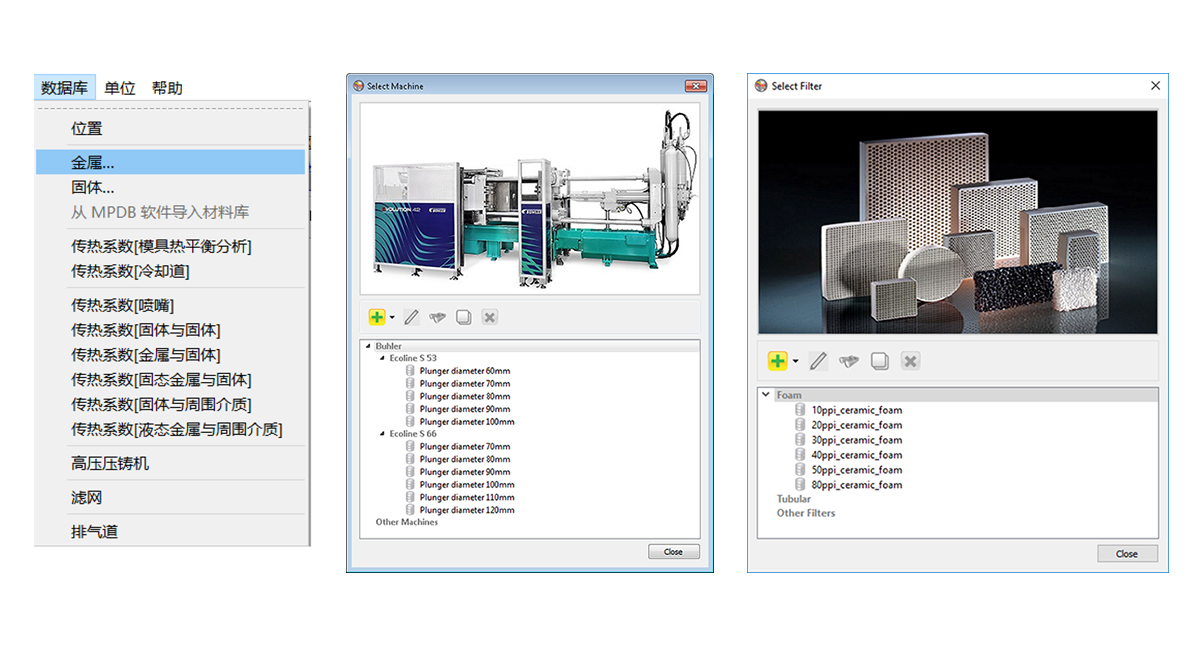
Task: Open the 单位 menu
Action: click(x=120, y=88)
